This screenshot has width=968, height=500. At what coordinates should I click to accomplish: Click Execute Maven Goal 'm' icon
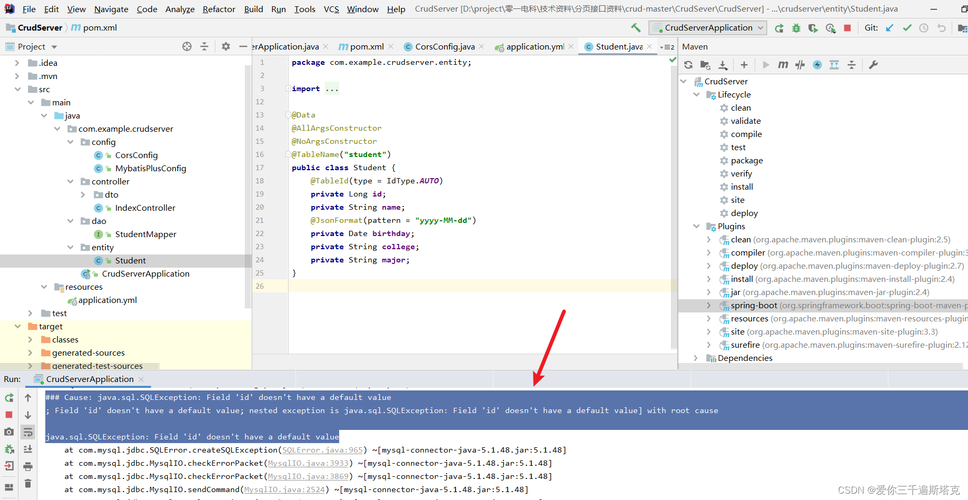783,65
